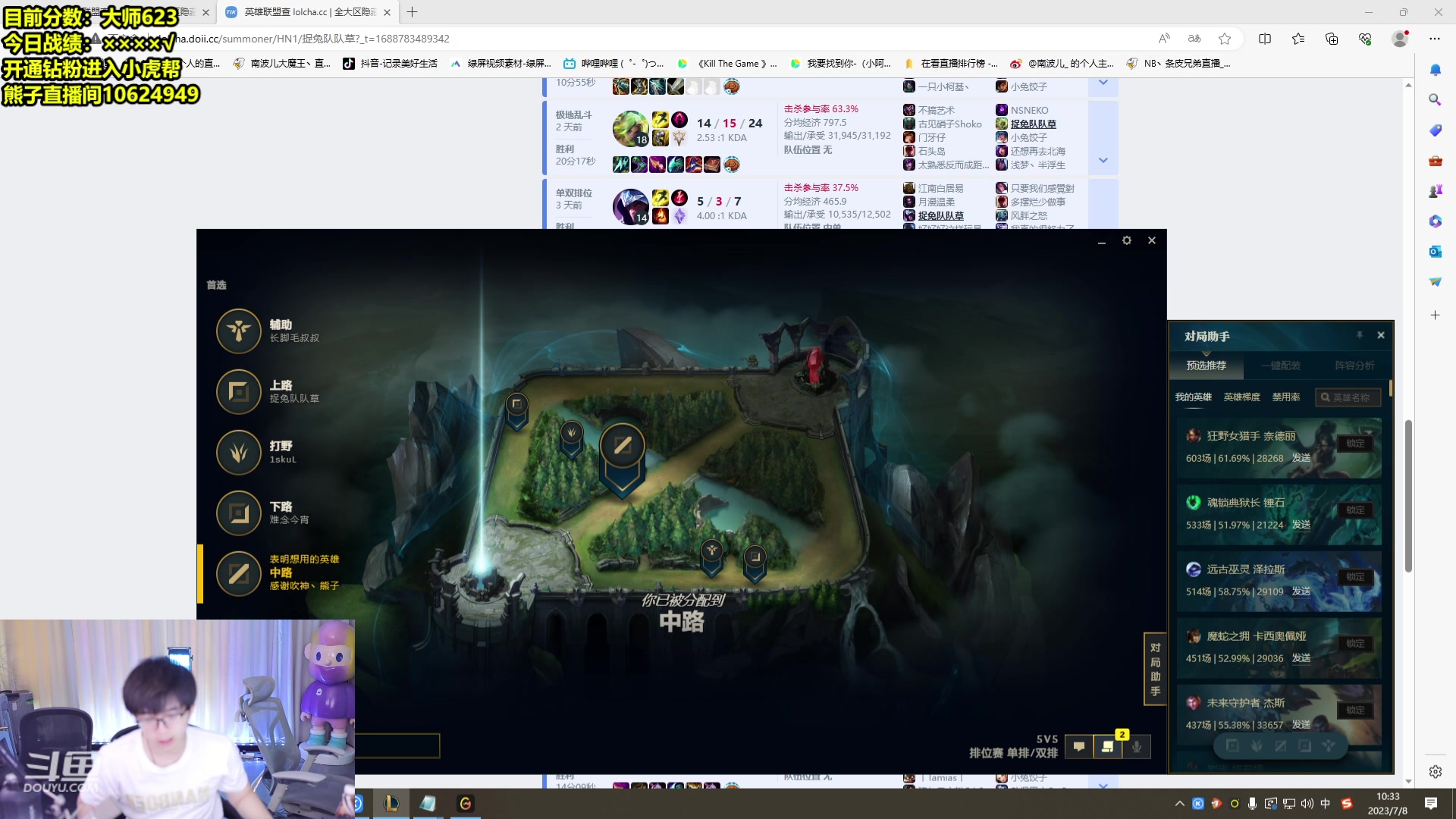Open the sidebar Outlook icon

point(1435,252)
